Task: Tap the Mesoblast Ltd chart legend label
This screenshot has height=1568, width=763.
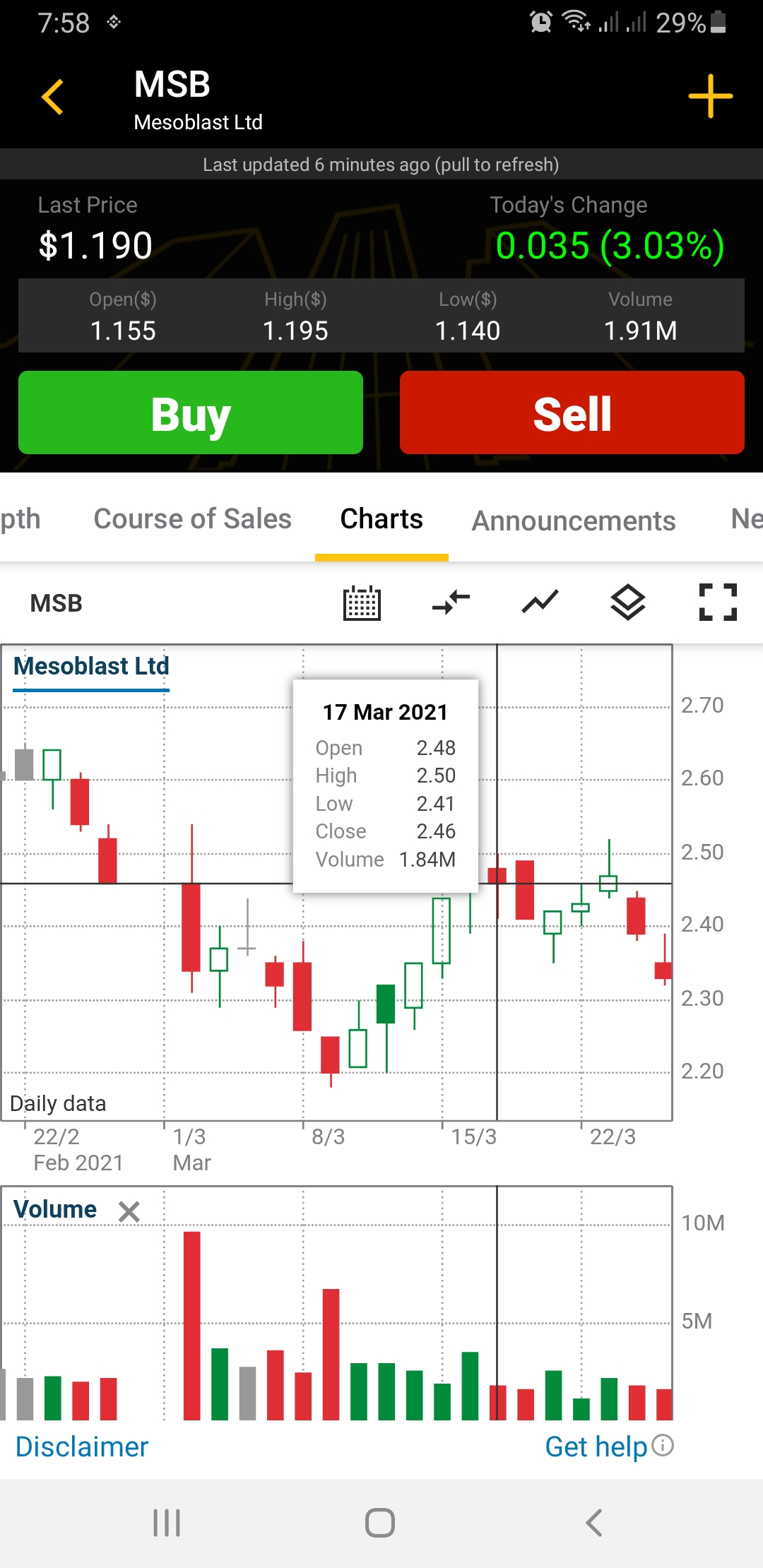Action: pyautogui.click(x=91, y=666)
